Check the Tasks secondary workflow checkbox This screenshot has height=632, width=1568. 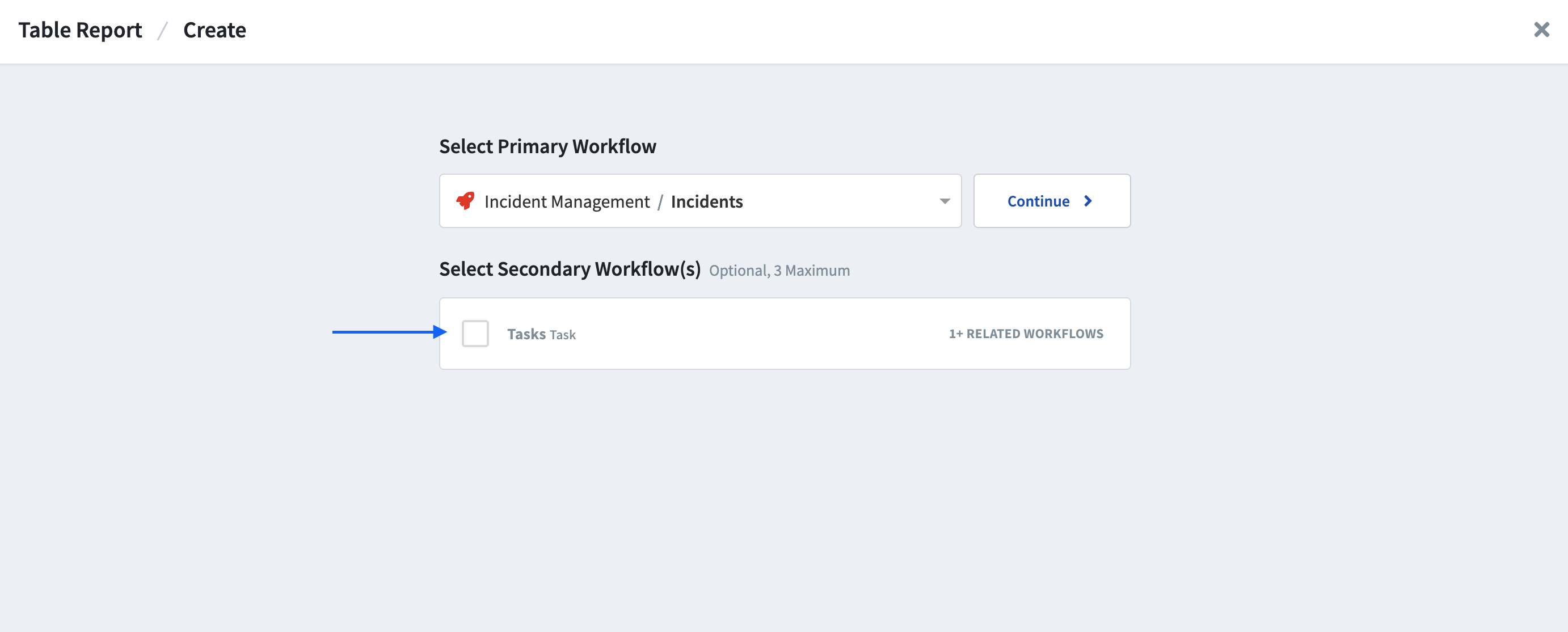pos(475,333)
